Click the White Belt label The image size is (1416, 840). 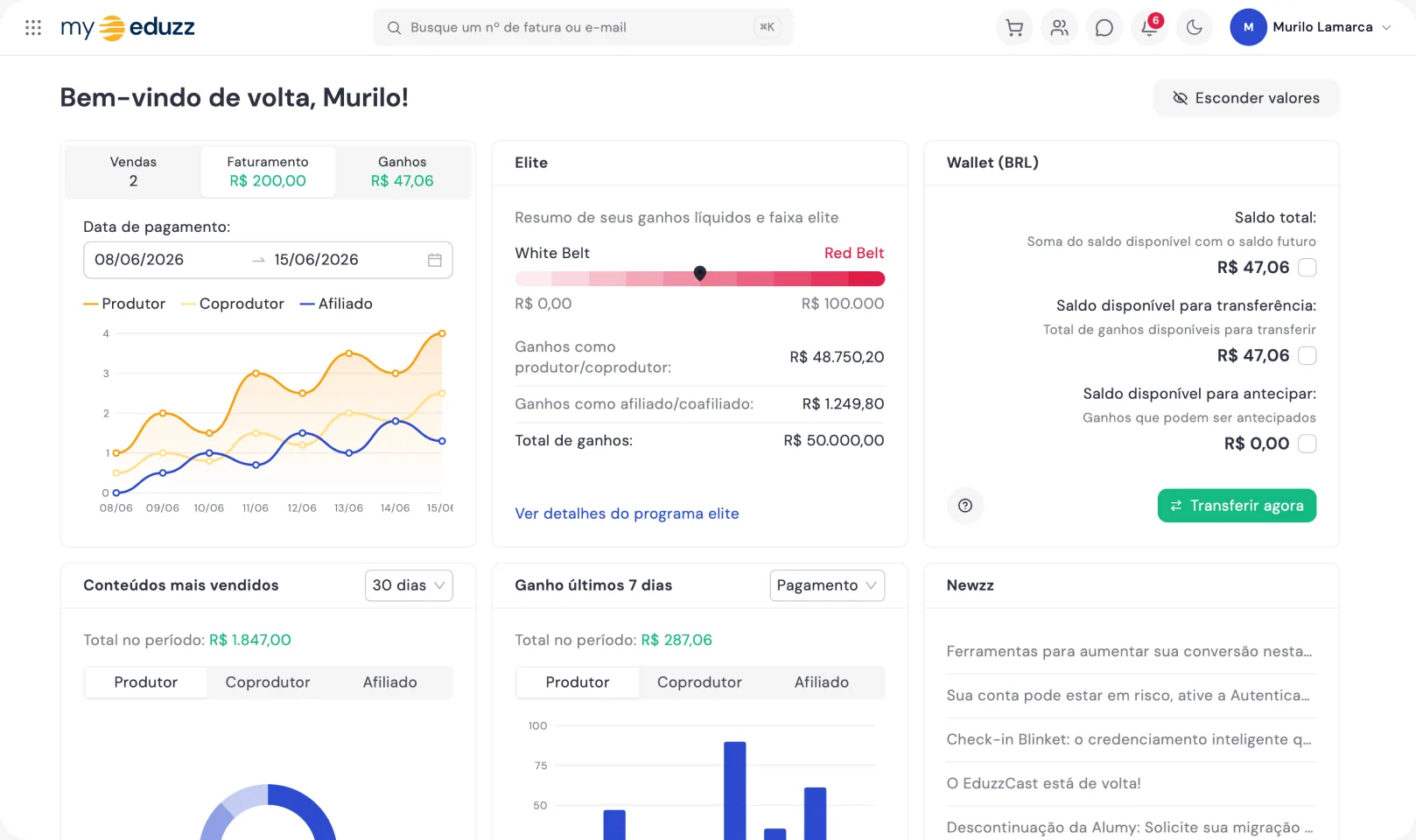552,253
